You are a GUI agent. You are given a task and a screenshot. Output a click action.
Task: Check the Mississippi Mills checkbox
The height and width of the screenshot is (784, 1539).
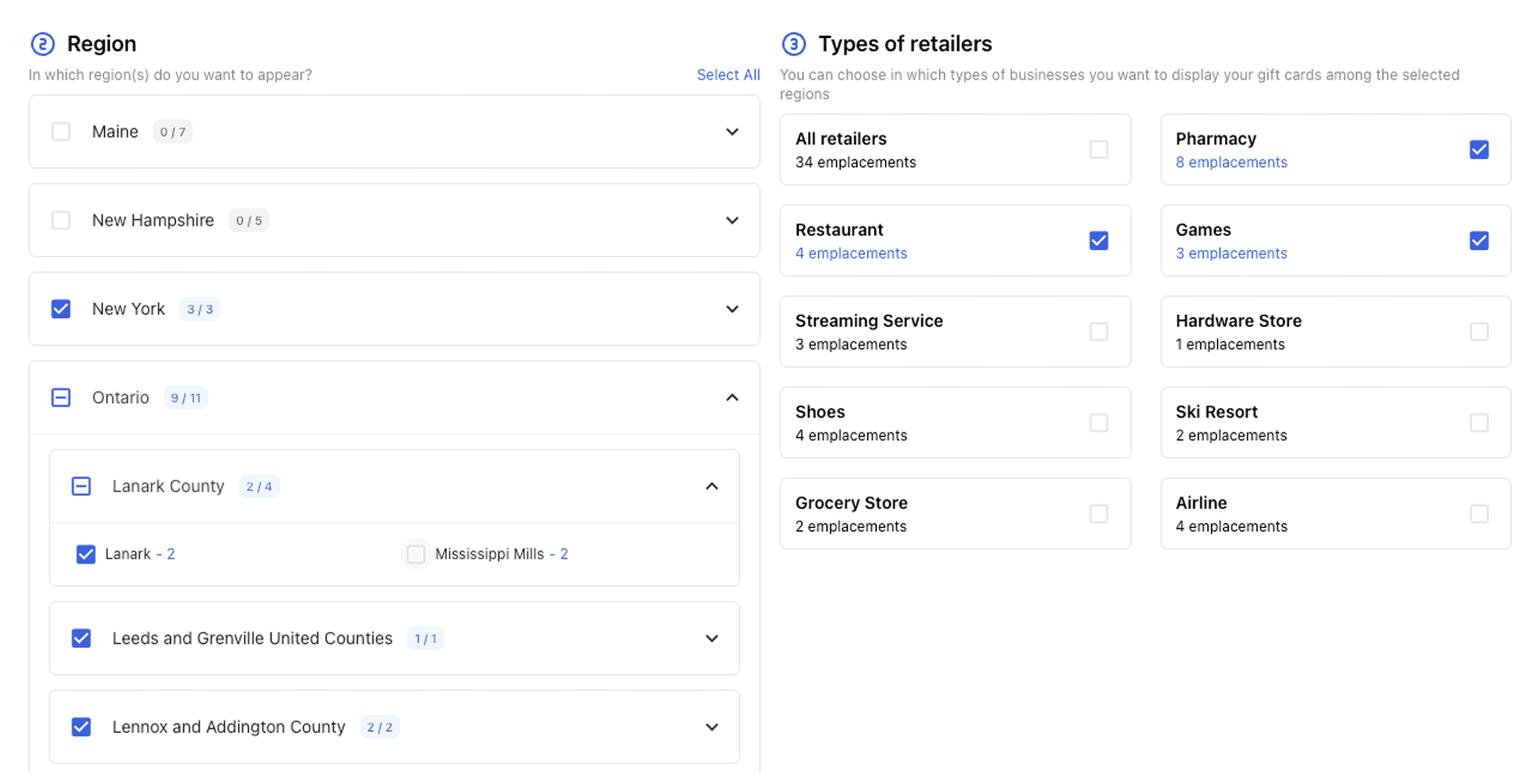[416, 554]
